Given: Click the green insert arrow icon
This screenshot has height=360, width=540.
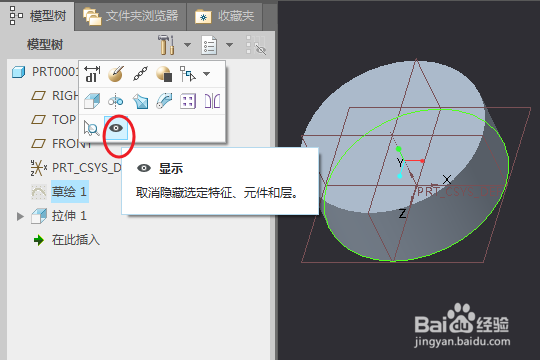Looking at the screenshot, I should tap(39, 240).
